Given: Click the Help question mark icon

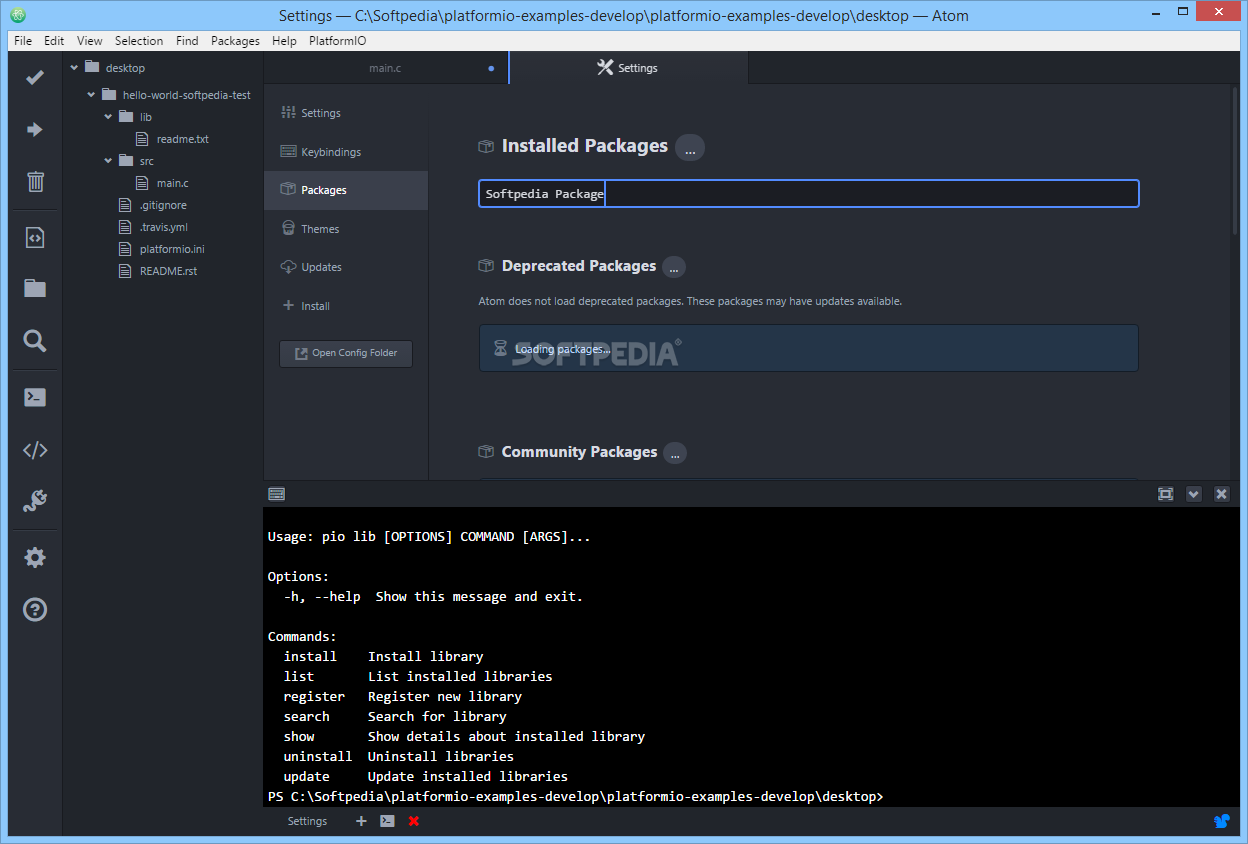Looking at the screenshot, I should click(35, 609).
